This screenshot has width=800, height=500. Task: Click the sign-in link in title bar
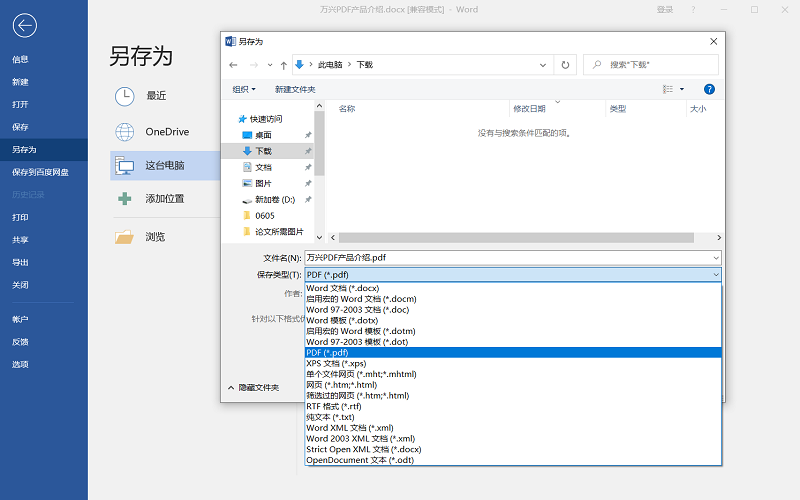tap(665, 10)
